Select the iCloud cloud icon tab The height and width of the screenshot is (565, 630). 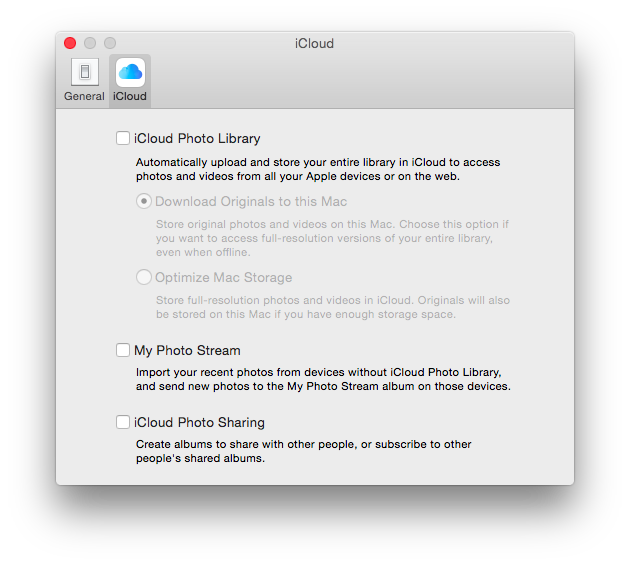[130, 72]
